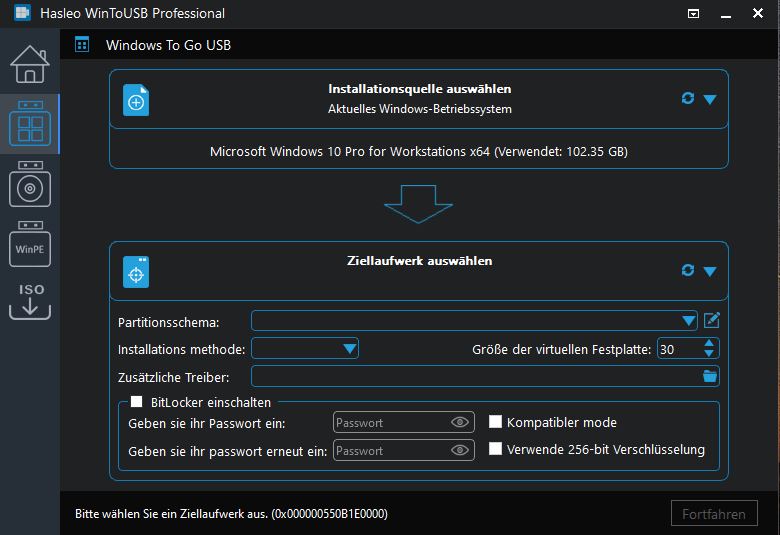The image size is (780, 535).
Task: Increase the virtual disk size value
Action: click(709, 343)
